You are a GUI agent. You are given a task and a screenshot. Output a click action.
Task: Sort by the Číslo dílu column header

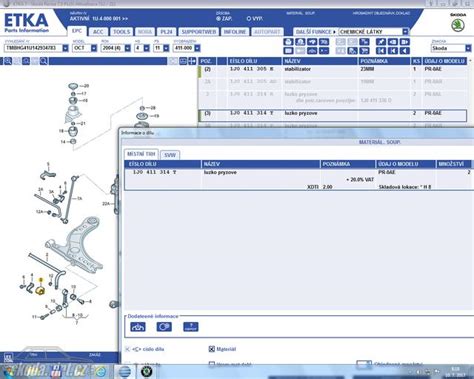coord(254,61)
